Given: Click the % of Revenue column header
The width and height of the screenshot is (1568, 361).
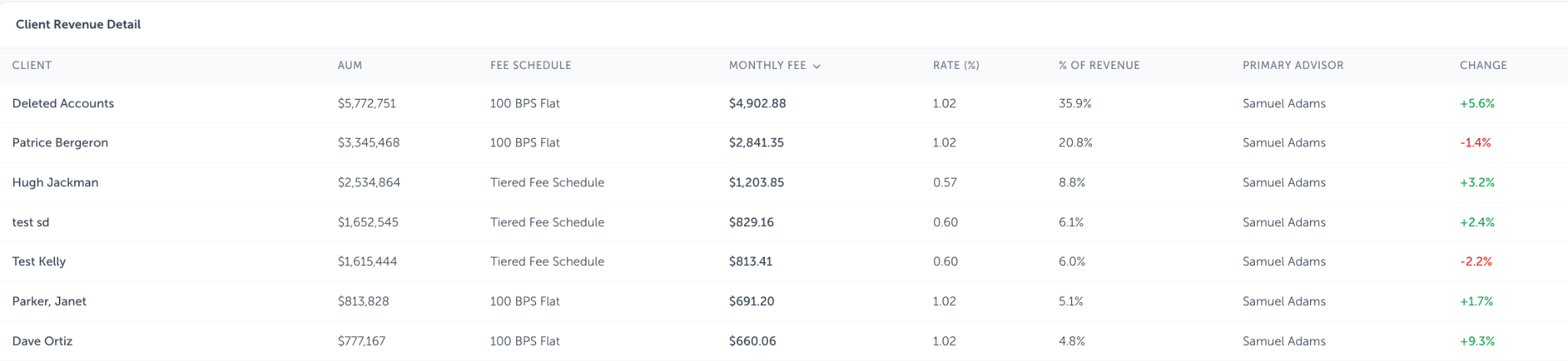Looking at the screenshot, I should (1099, 65).
